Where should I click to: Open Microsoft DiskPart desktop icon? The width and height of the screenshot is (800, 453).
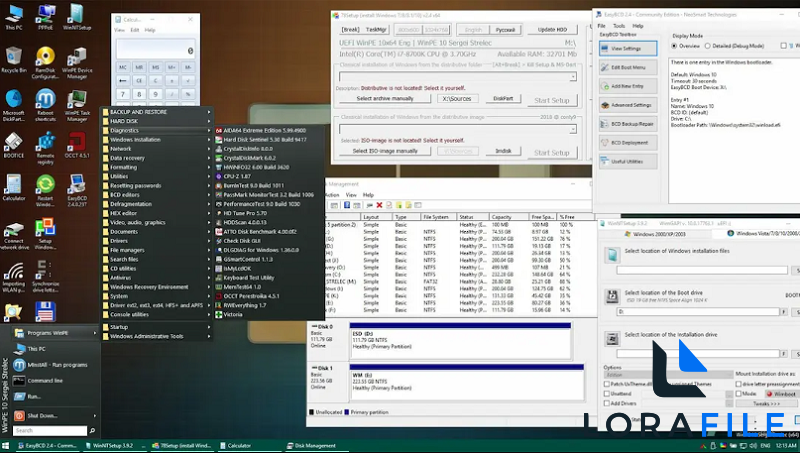click(14, 106)
